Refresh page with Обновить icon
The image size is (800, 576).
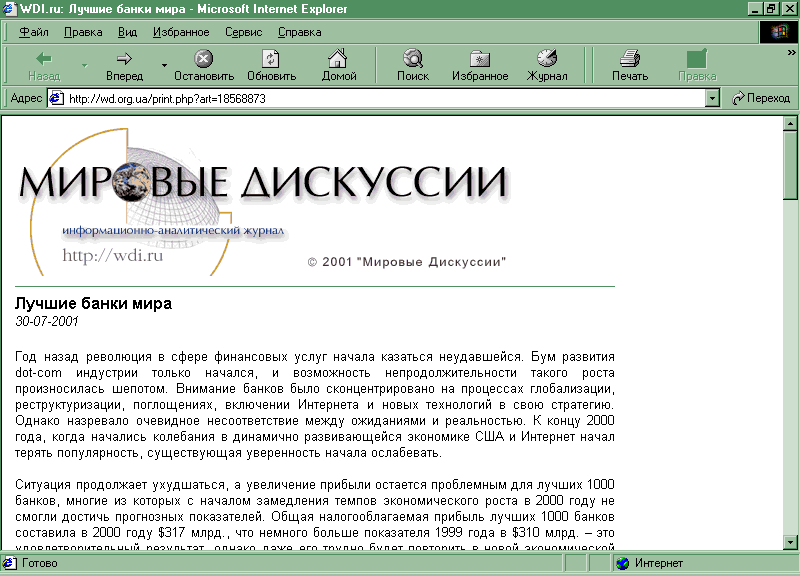271,59
